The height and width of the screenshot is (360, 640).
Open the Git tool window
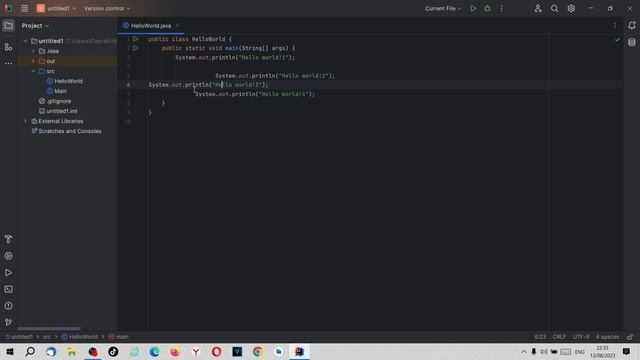tap(8, 322)
